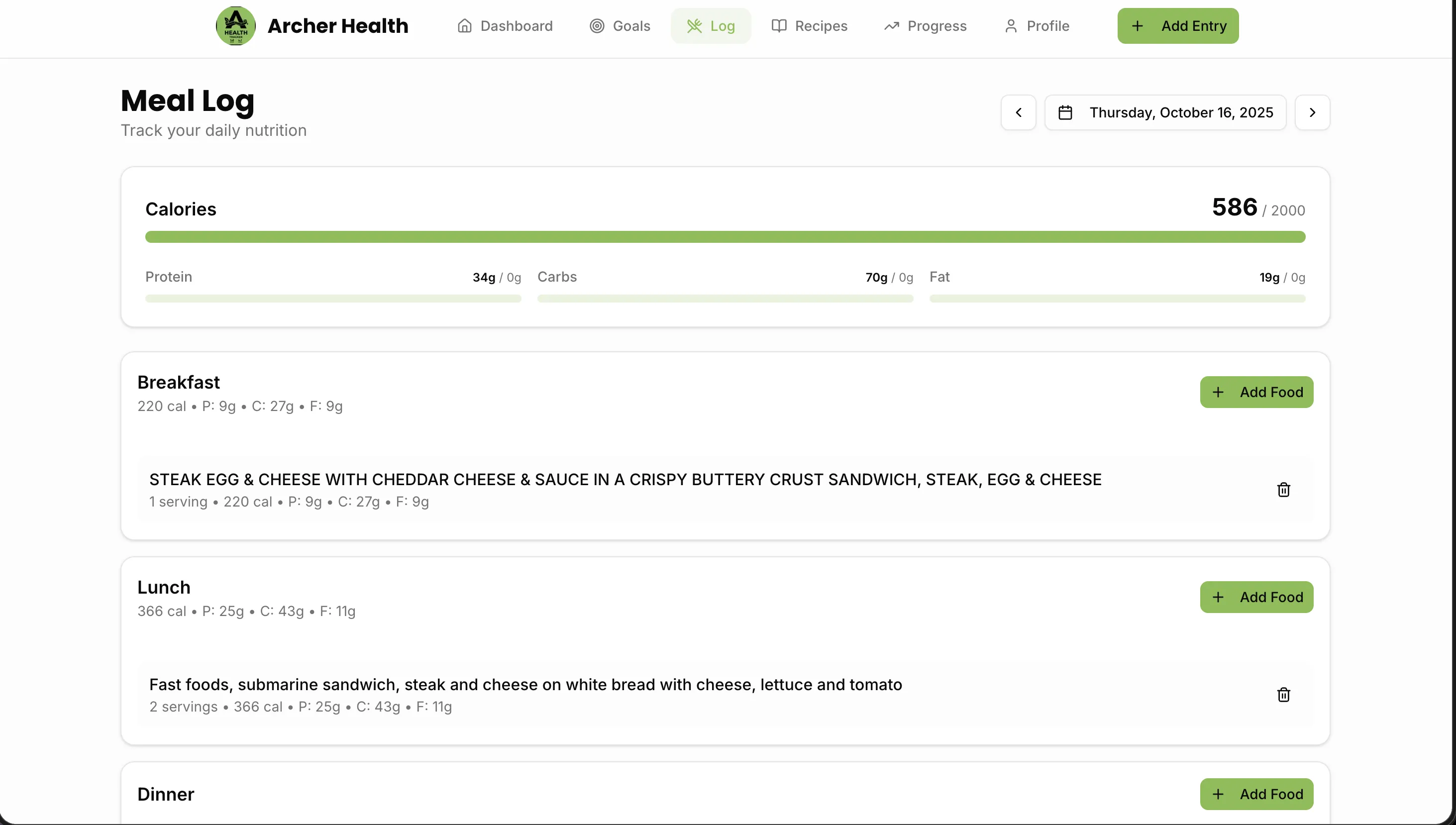Open the Dashboard home page

point(505,26)
